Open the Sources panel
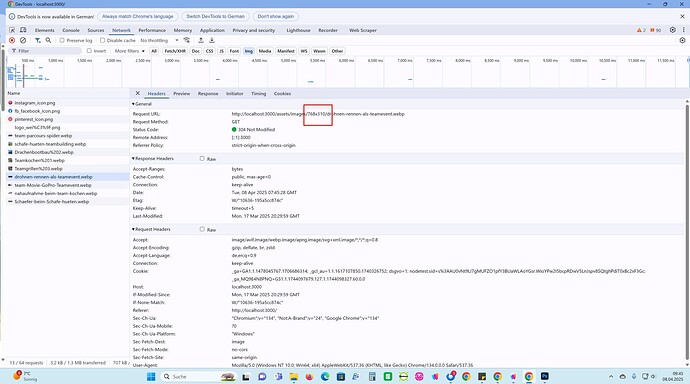The image size is (690, 384). [x=95, y=30]
